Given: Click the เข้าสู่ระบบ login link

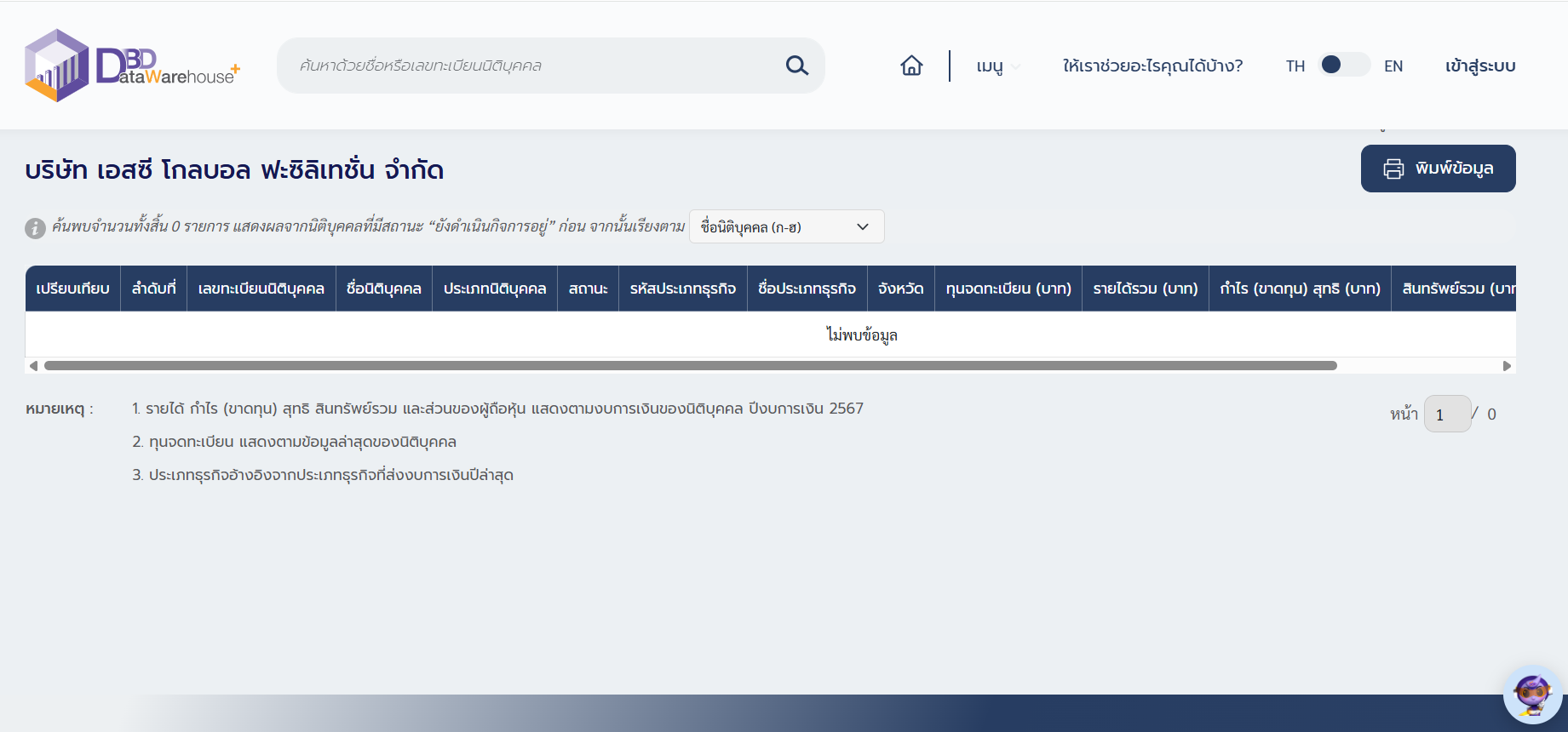Looking at the screenshot, I should pos(1480,66).
